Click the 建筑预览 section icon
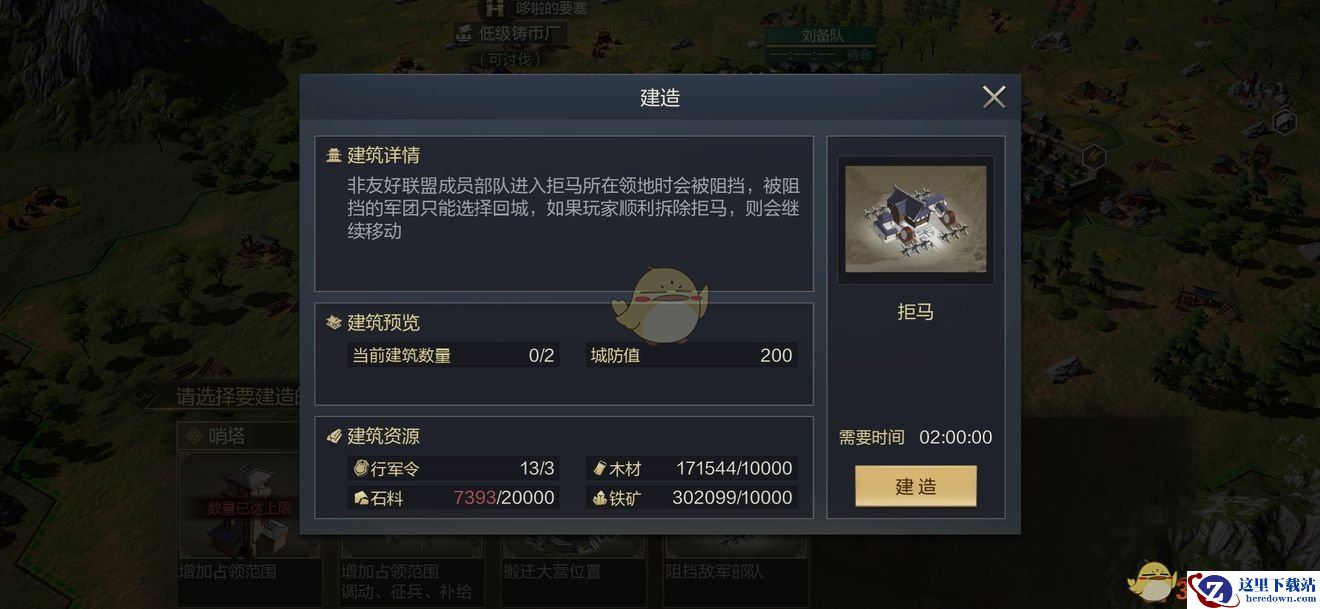 pyautogui.click(x=333, y=323)
